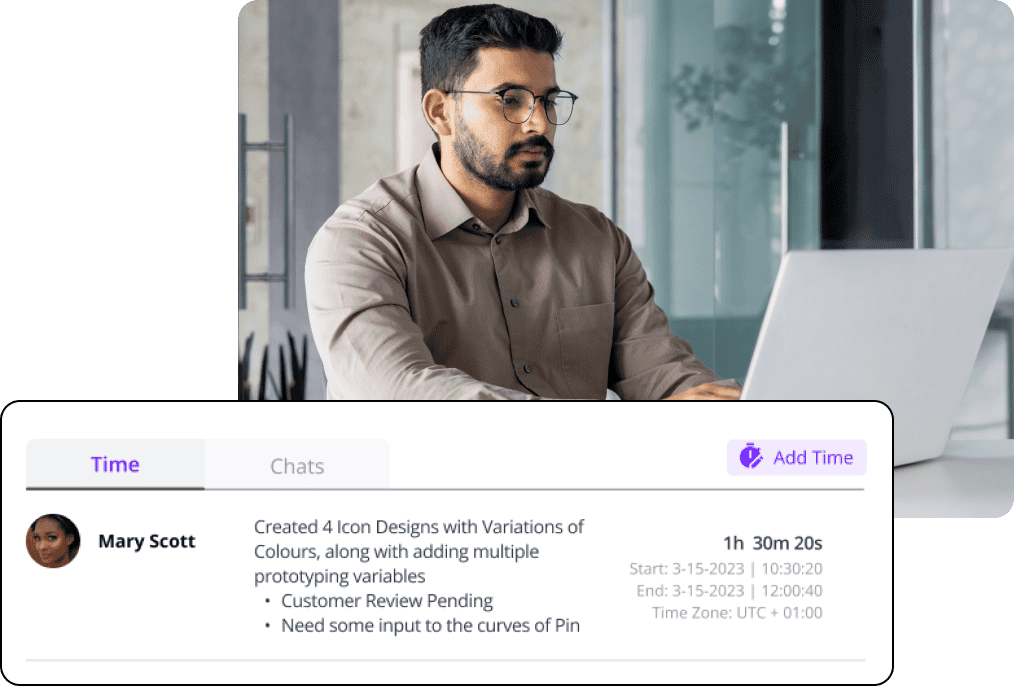1014x686 pixels.
Task: Open Mary Scott's profile avatar
Action: click(x=53, y=541)
